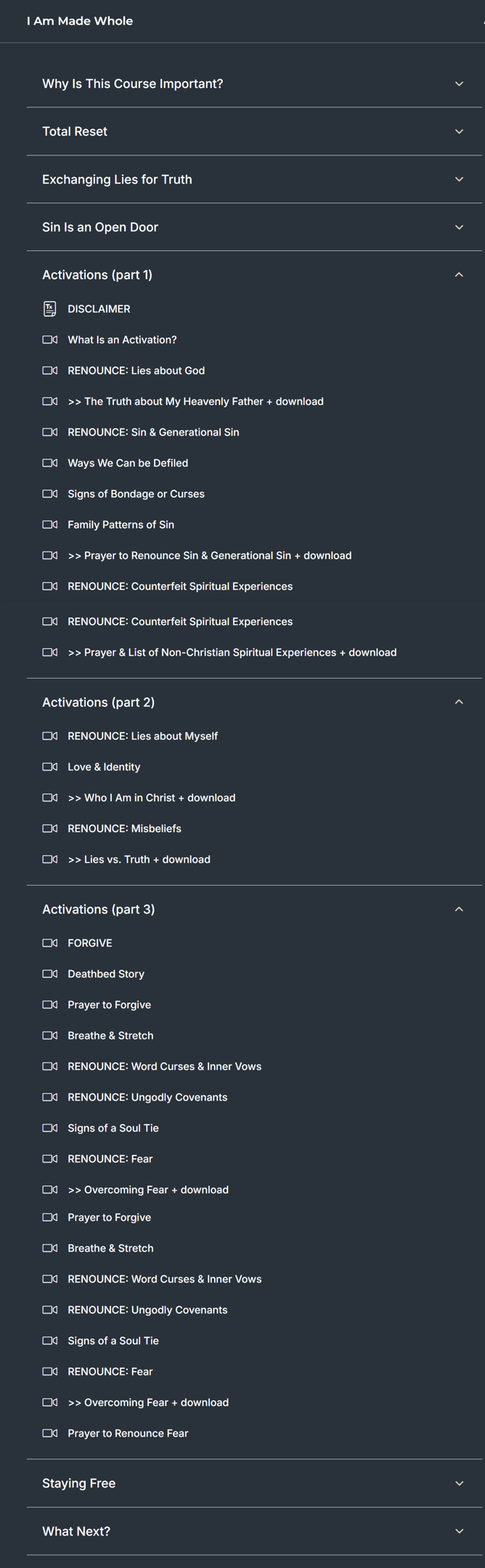This screenshot has height=1568, width=485.
Task: Click video icon next to Love & Identity
Action: (49, 767)
